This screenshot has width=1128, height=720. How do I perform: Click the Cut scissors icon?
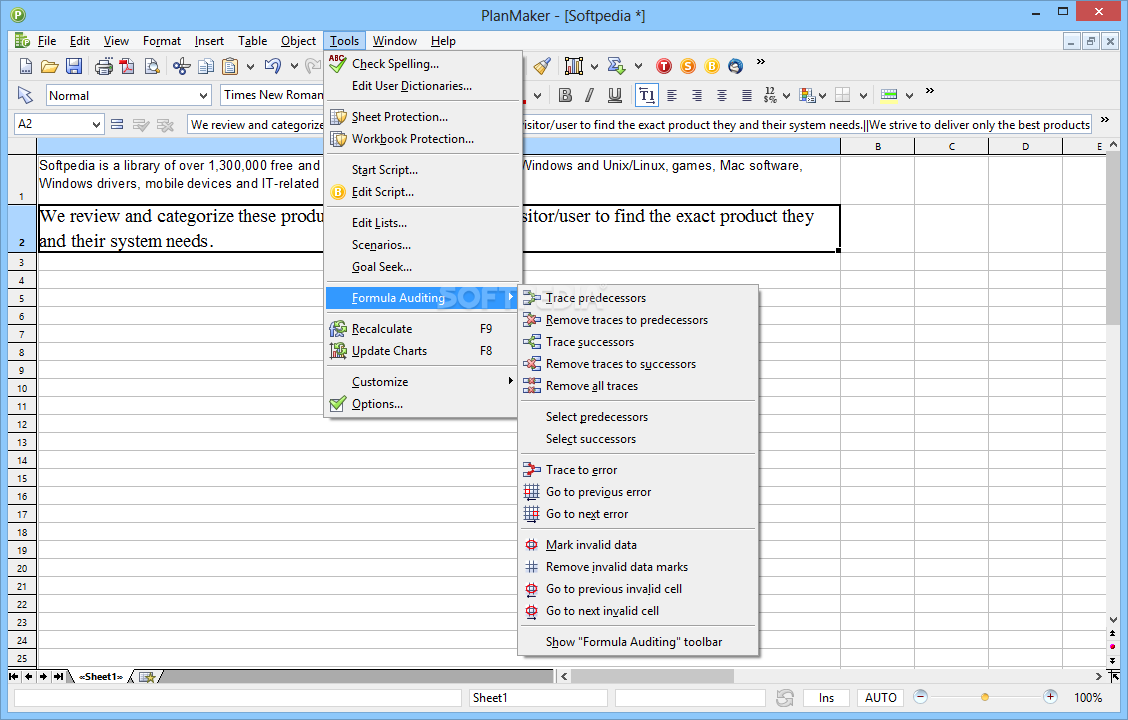(x=181, y=67)
